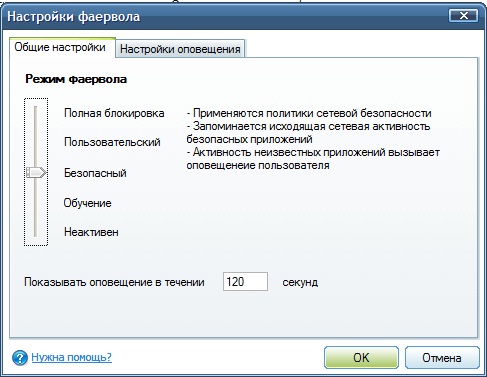
Task: Click the firewall mode slider handle
Action: [x=36, y=172]
